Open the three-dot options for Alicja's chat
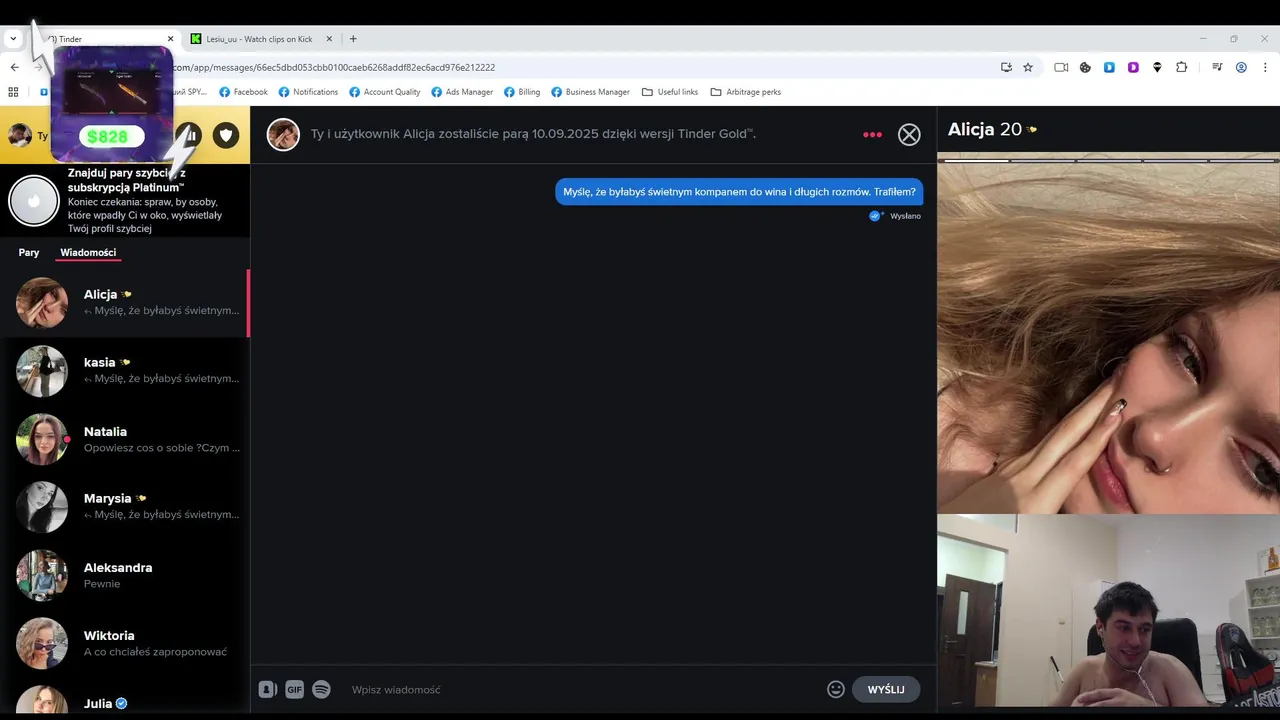Image resolution: width=1280 pixels, height=720 pixels. pyautogui.click(x=872, y=134)
